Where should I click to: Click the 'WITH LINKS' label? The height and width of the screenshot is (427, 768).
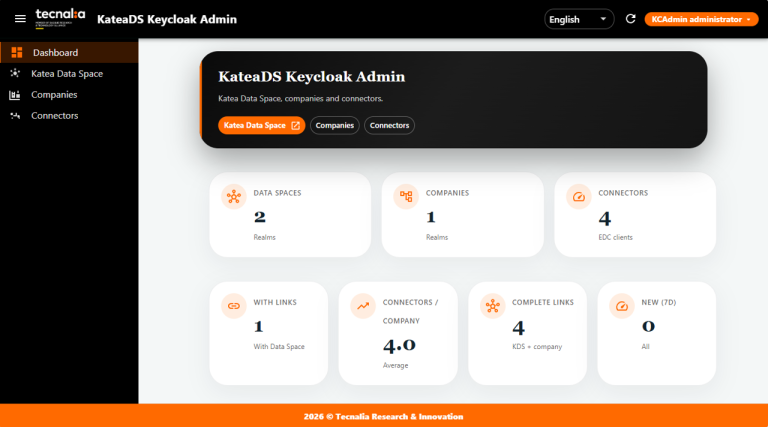pyautogui.click(x=275, y=302)
